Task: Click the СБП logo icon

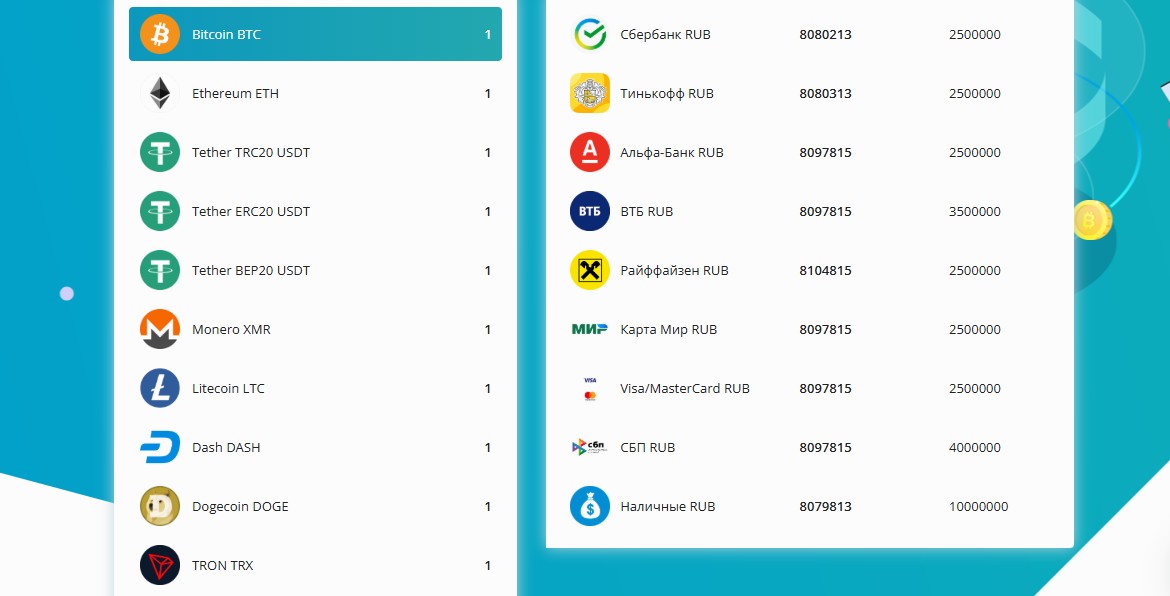Action: coord(589,447)
